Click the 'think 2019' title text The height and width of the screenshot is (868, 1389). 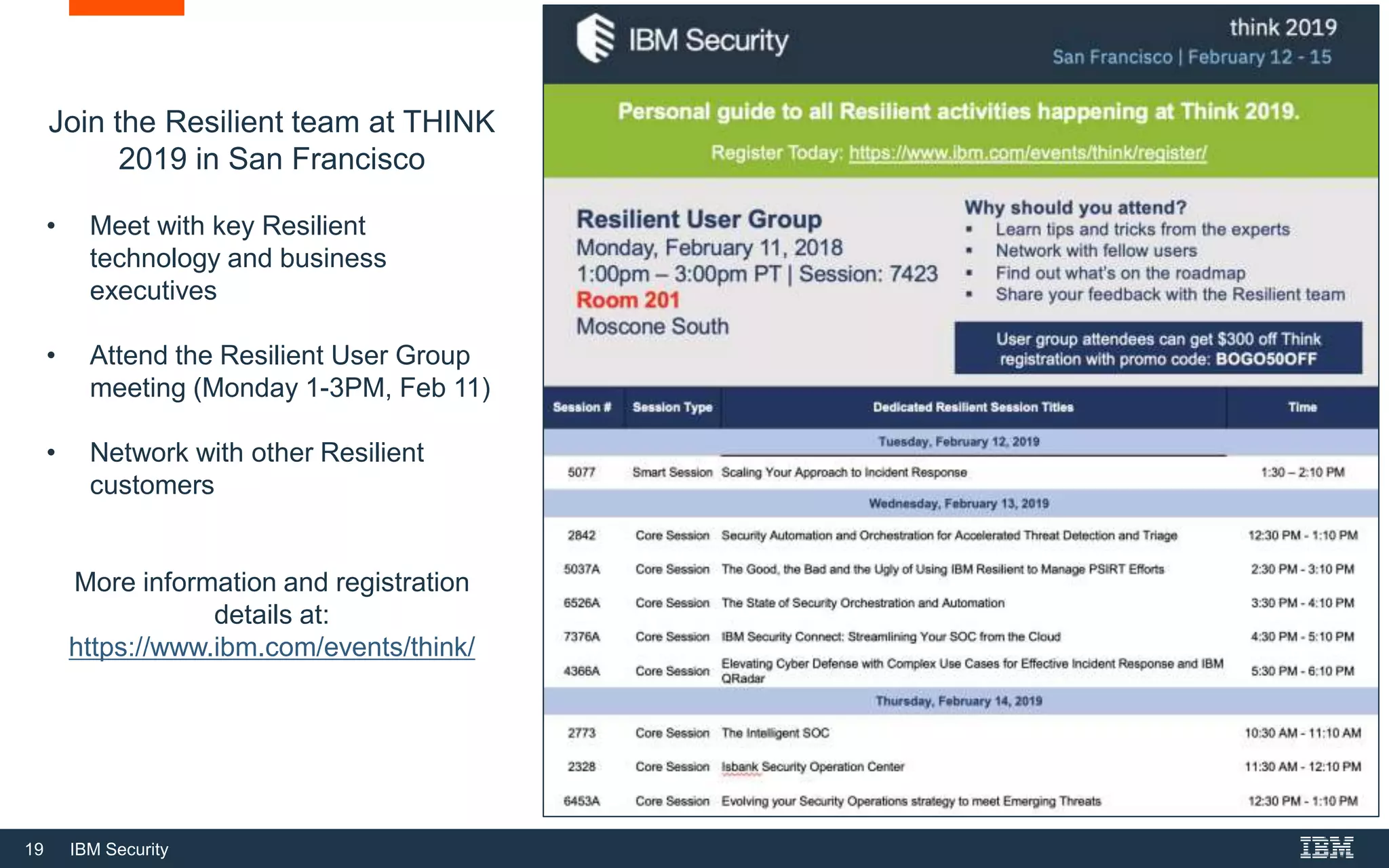pos(1283,28)
